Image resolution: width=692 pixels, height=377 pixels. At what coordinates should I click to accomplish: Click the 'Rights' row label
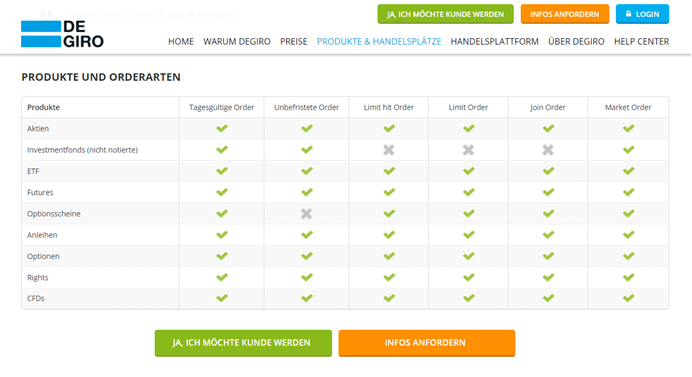[x=38, y=277]
